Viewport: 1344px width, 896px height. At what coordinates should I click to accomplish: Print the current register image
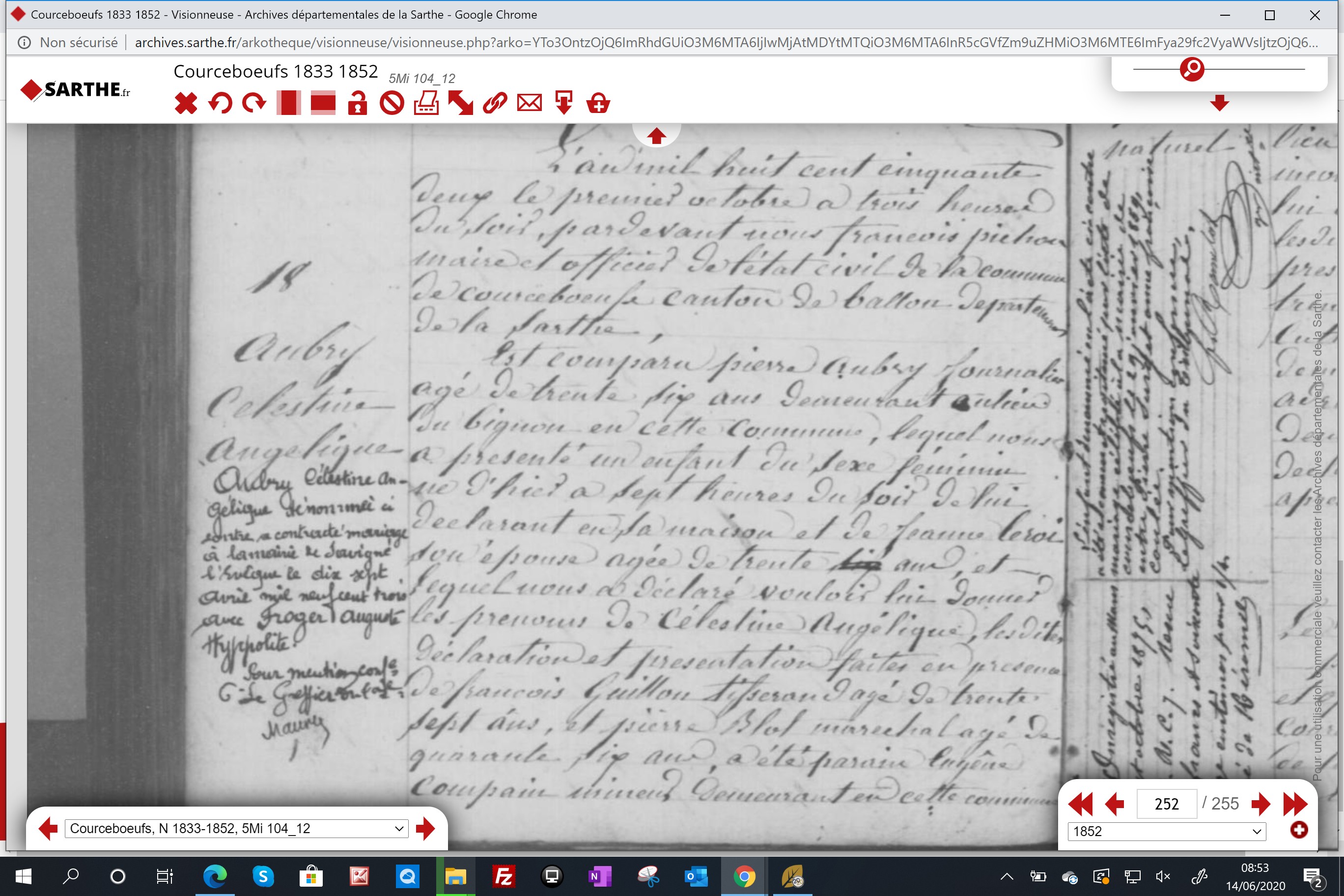click(426, 104)
